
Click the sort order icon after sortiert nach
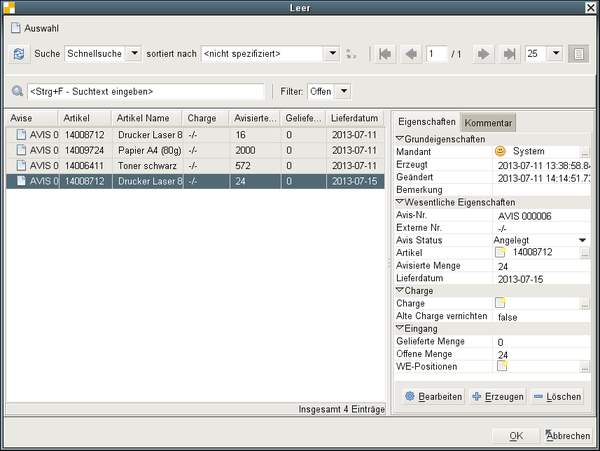click(x=351, y=54)
